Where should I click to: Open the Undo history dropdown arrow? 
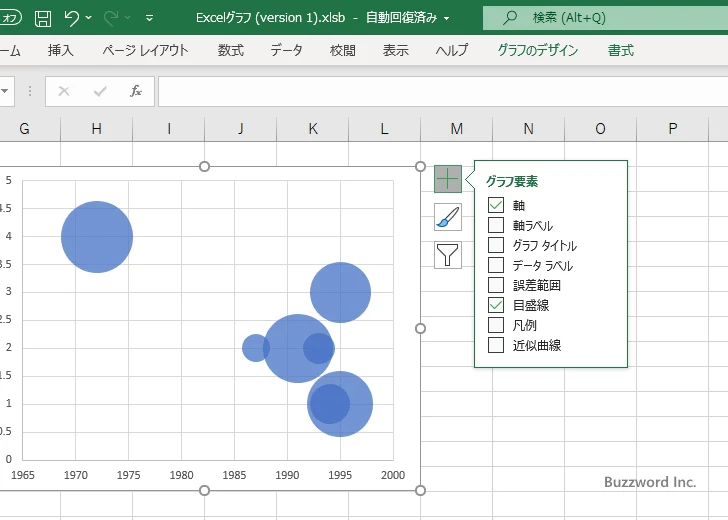(x=89, y=18)
